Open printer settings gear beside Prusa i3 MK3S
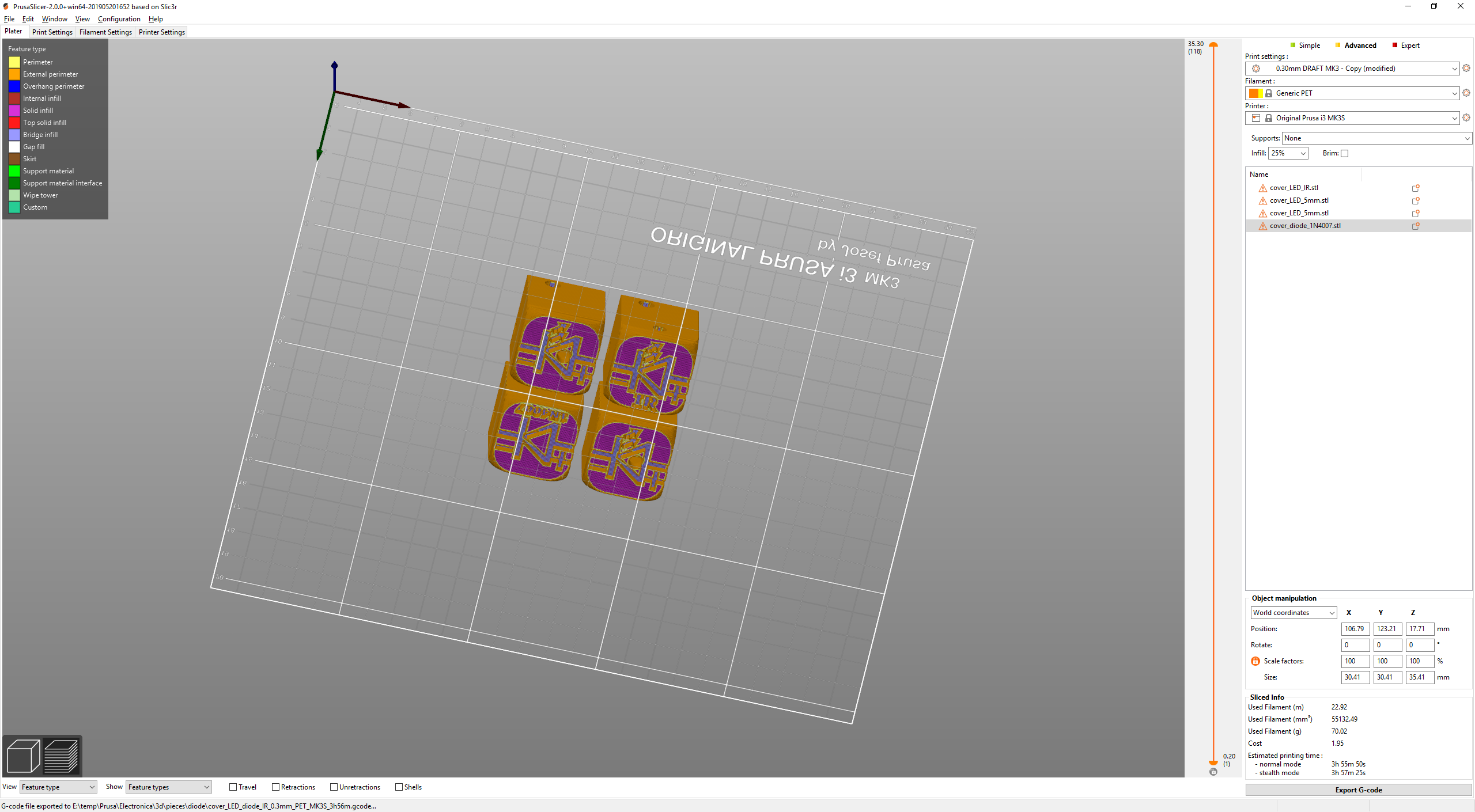Image resolution: width=1475 pixels, height=812 pixels. pos(1466,117)
